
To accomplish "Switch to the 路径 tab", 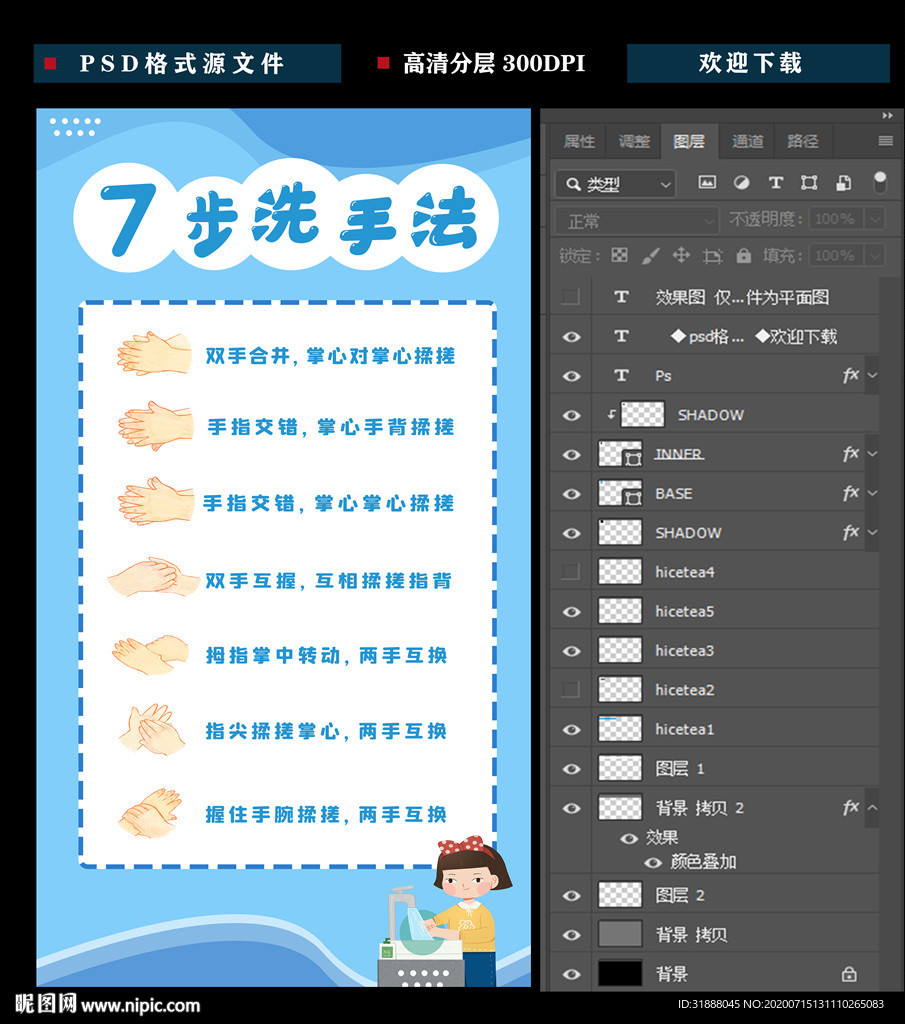I will [802, 141].
